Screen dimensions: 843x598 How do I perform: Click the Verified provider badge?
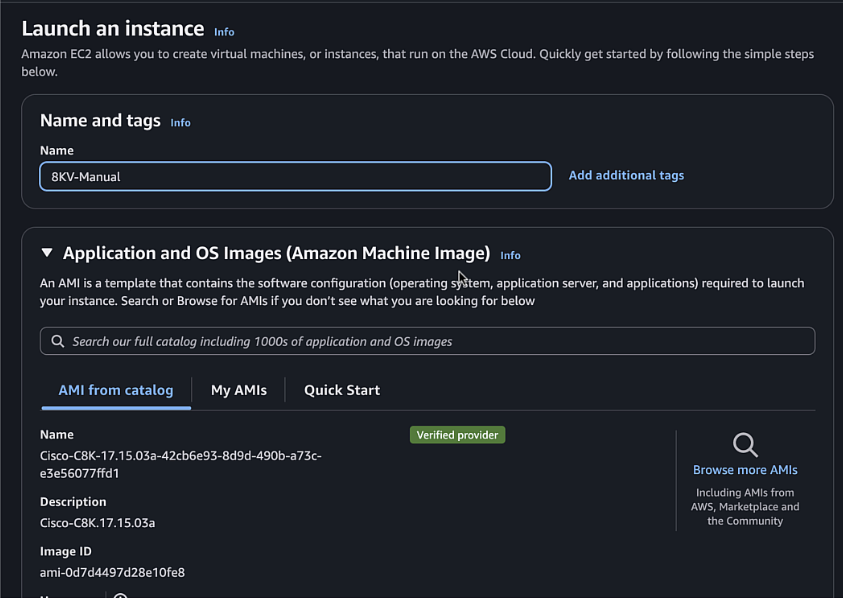click(458, 435)
